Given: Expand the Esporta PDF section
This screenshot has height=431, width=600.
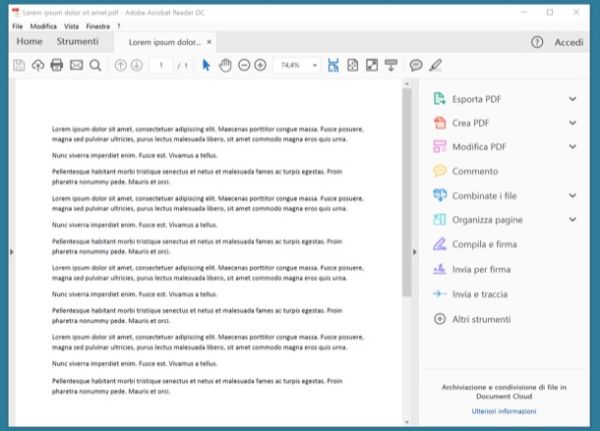Looking at the screenshot, I should (573, 98).
